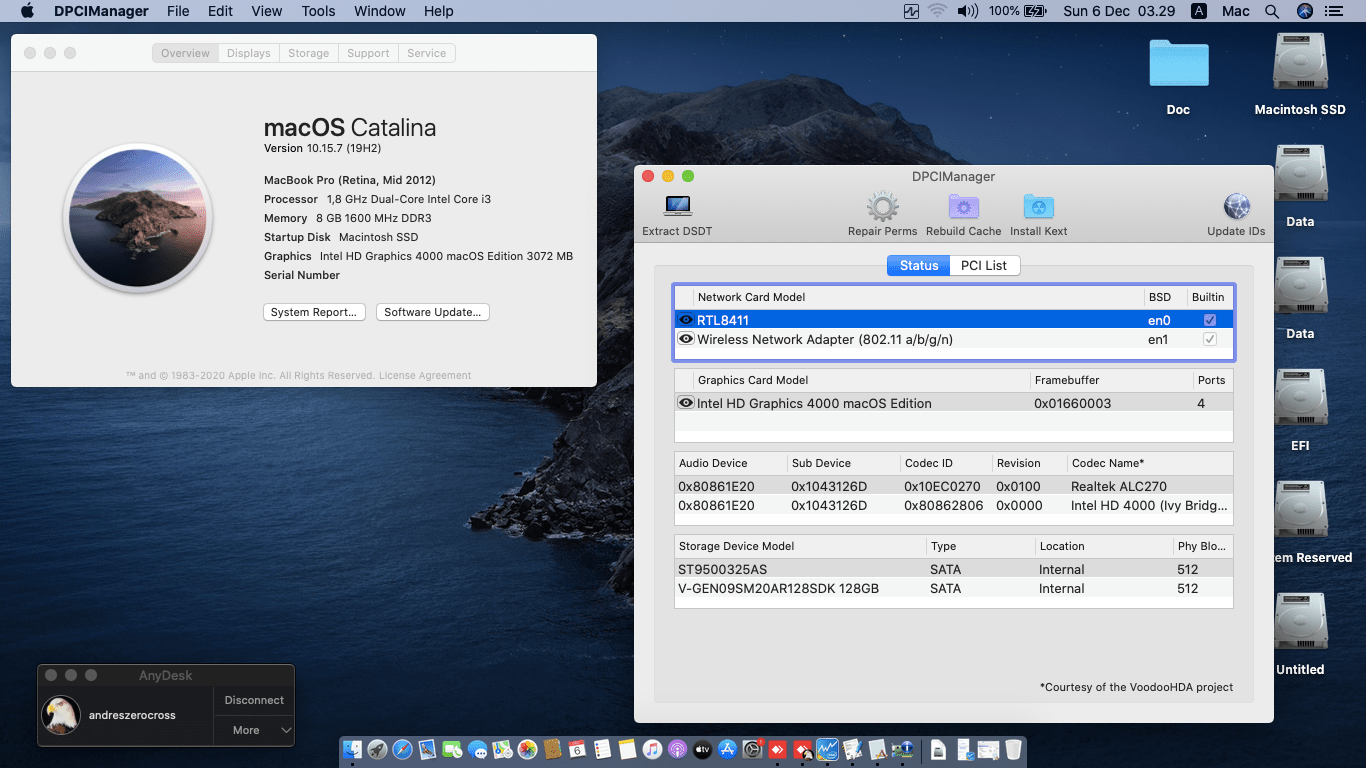Click eye icon beside Intel HD Graphics 4000

pyautogui.click(x=686, y=403)
